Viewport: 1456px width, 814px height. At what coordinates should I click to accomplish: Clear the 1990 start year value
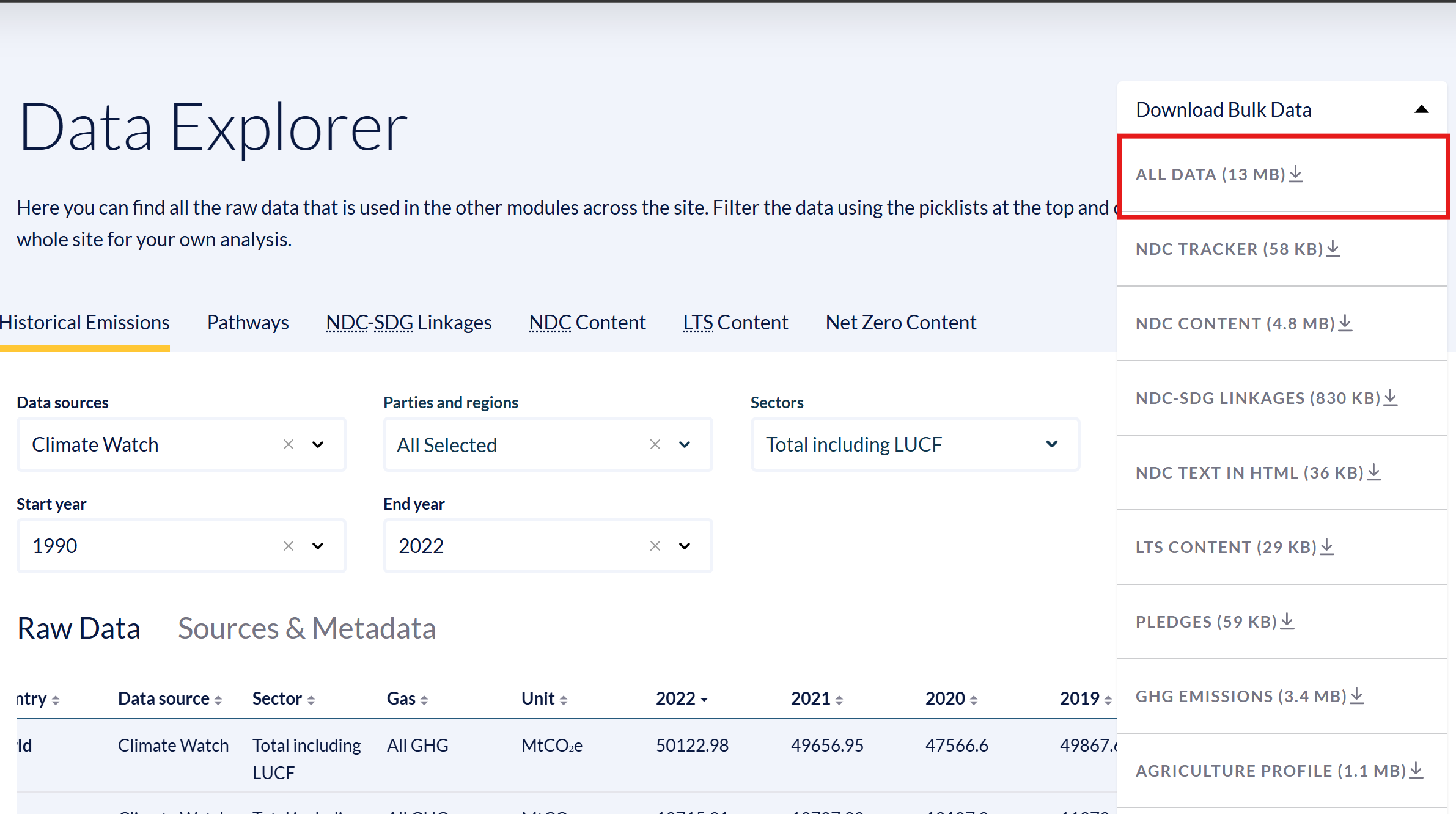click(289, 546)
